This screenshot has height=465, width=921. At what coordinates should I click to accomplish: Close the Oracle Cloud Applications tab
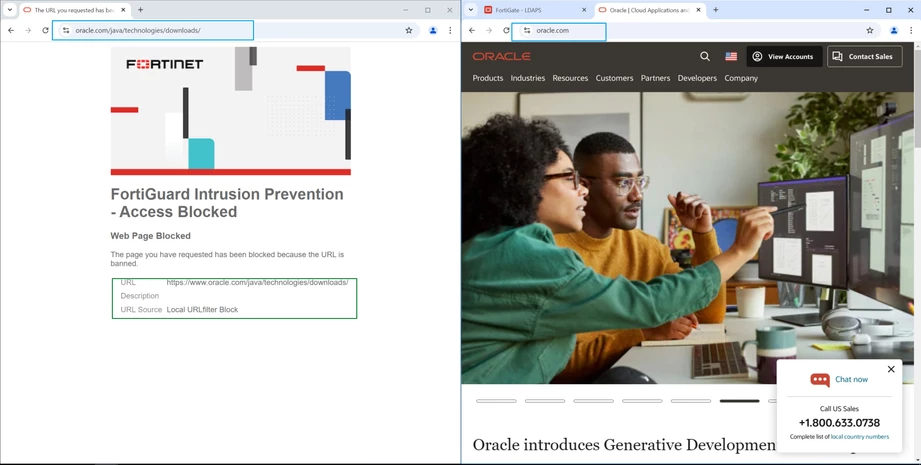pos(698,10)
